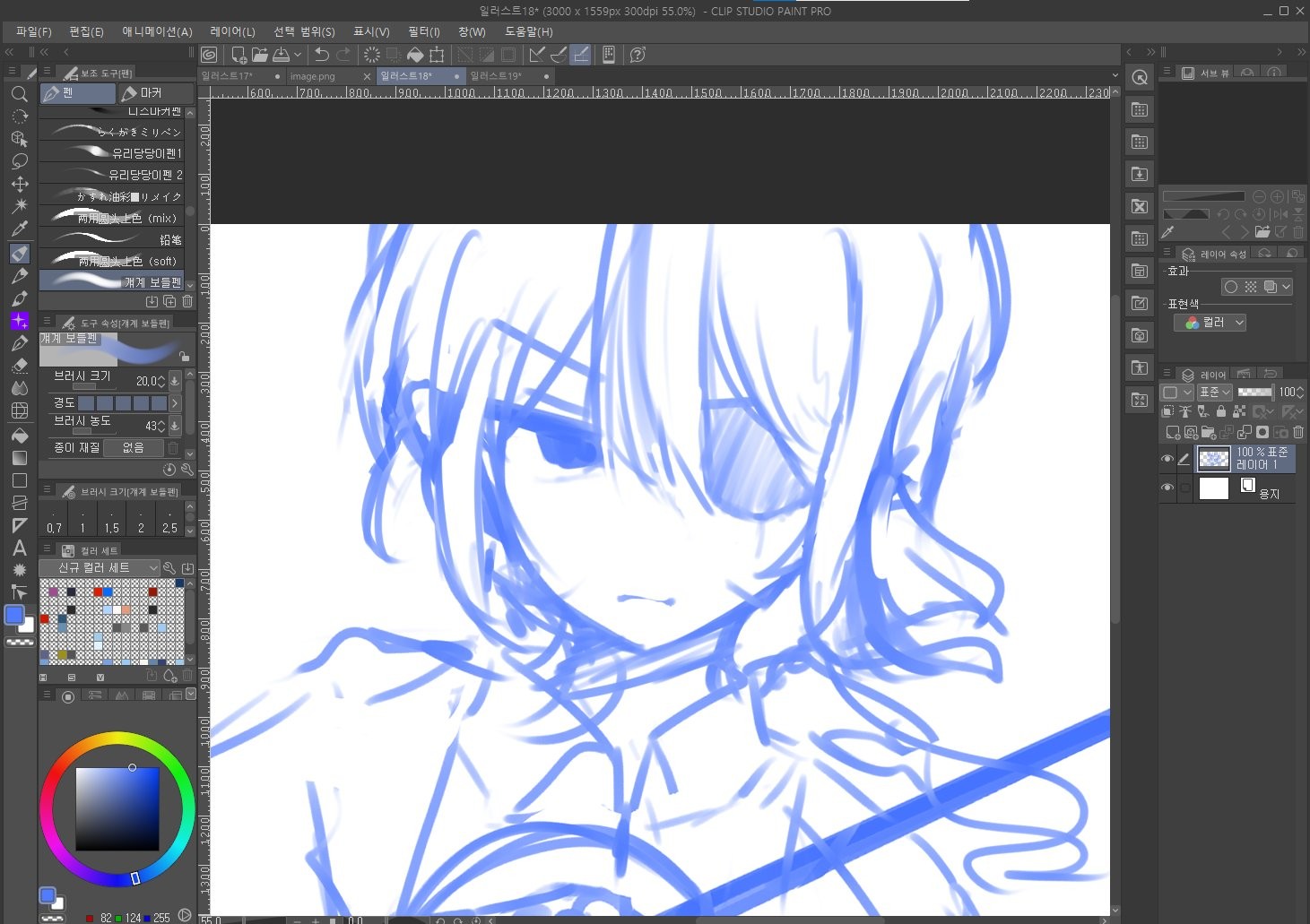The image size is (1310, 924).
Task: Click the Fill bucket icon in the command bar
Action: pos(415,55)
